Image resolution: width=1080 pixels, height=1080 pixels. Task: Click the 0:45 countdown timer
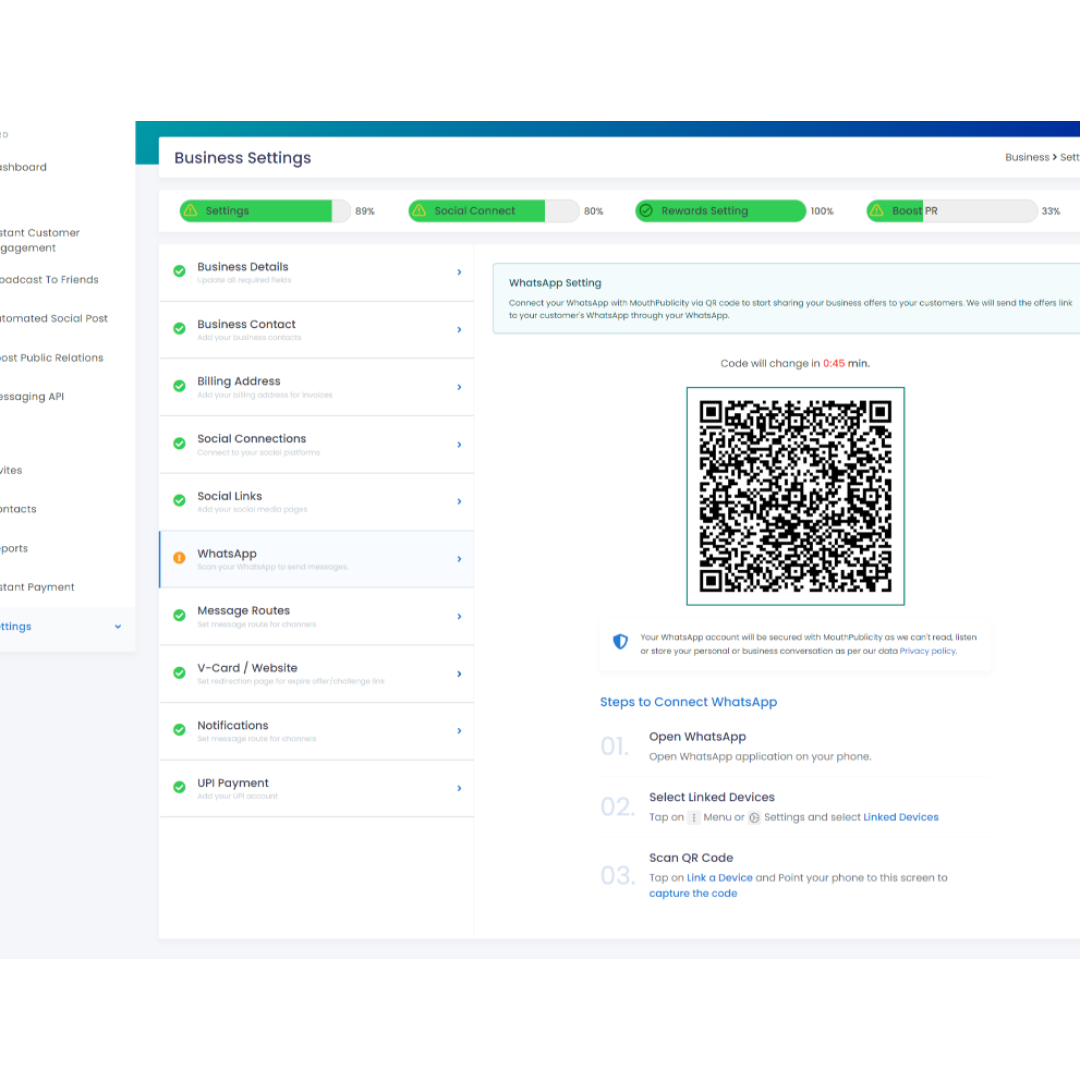[833, 364]
